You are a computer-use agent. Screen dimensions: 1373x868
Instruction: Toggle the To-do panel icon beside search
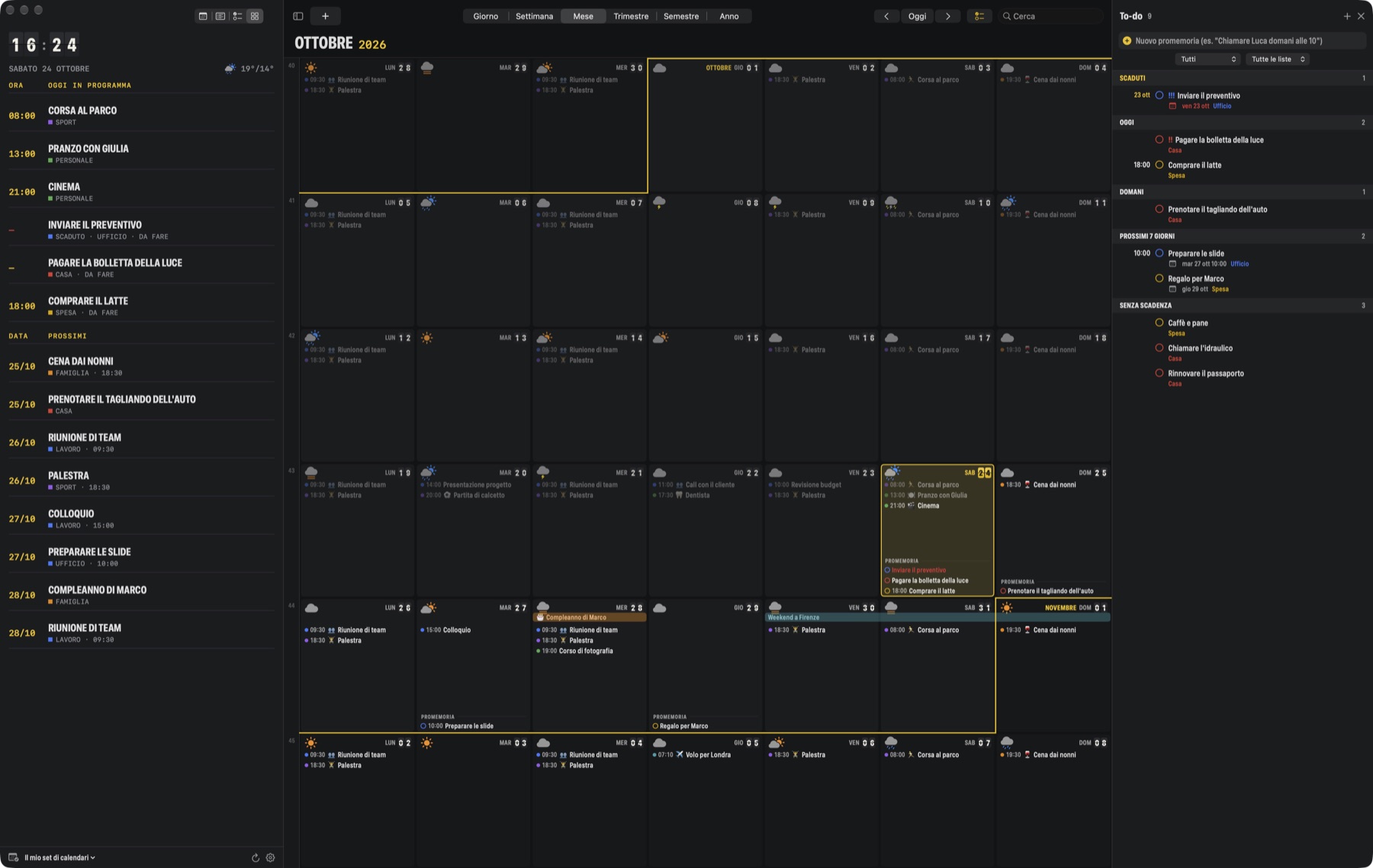point(979,16)
